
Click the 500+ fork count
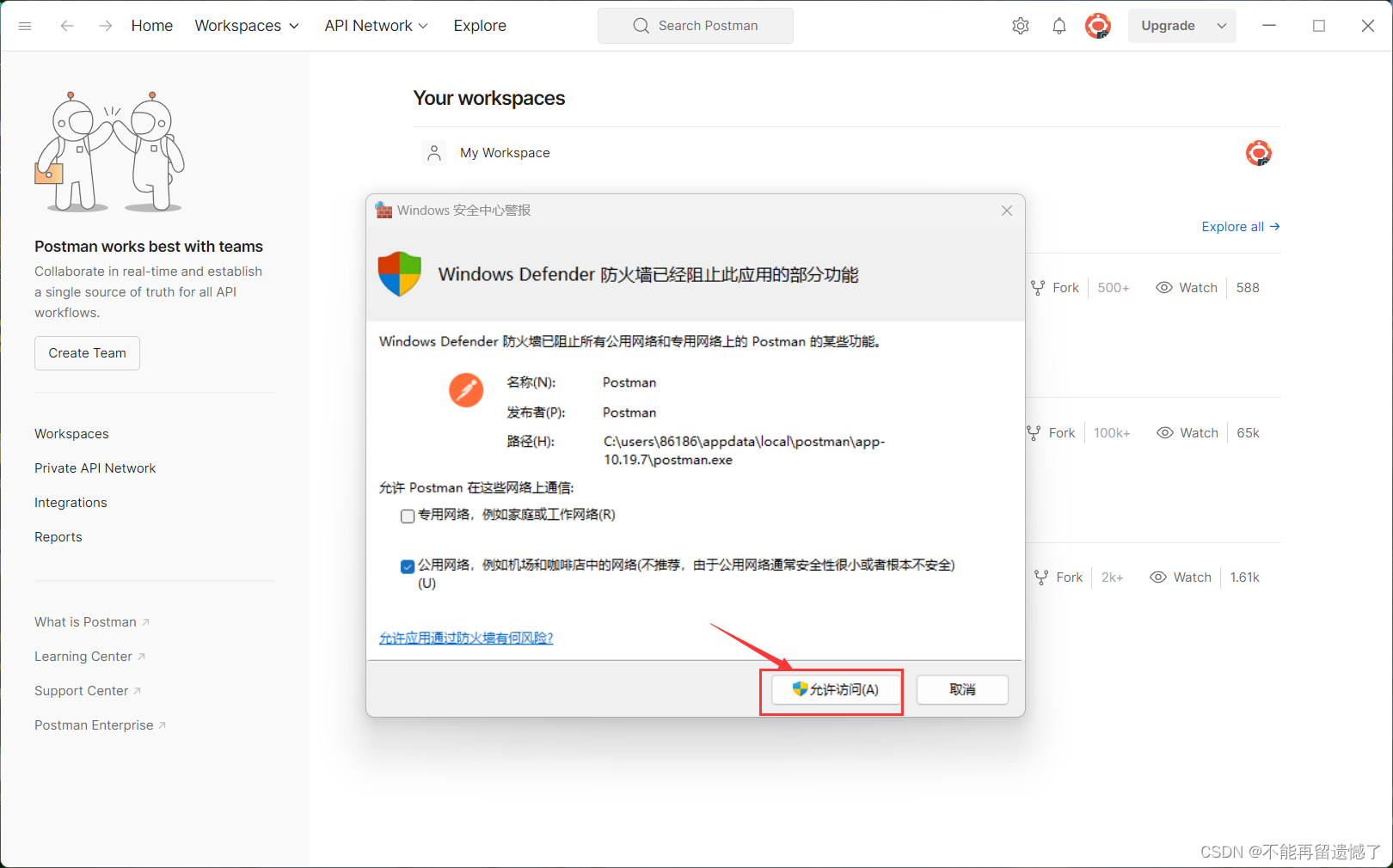[1114, 288]
